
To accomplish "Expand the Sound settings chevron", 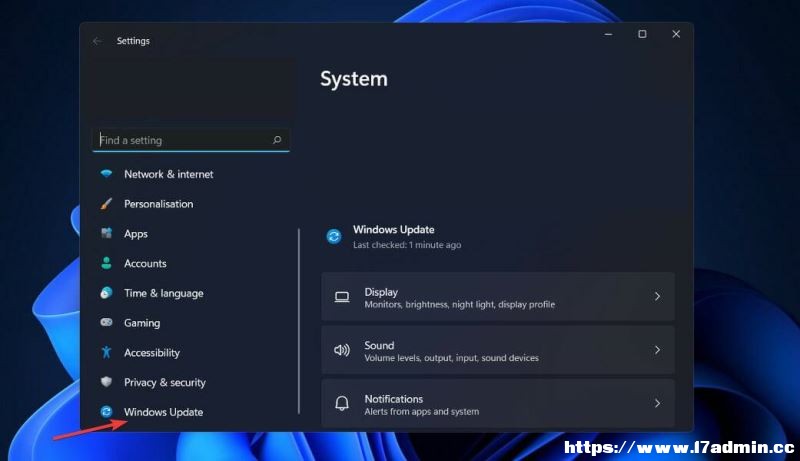I will pyautogui.click(x=657, y=350).
